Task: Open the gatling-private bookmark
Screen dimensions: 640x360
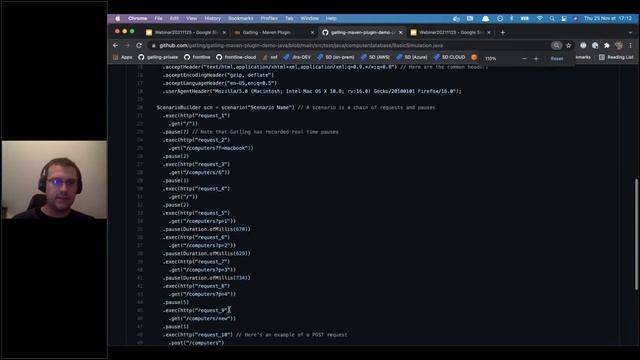Action: 158,57
